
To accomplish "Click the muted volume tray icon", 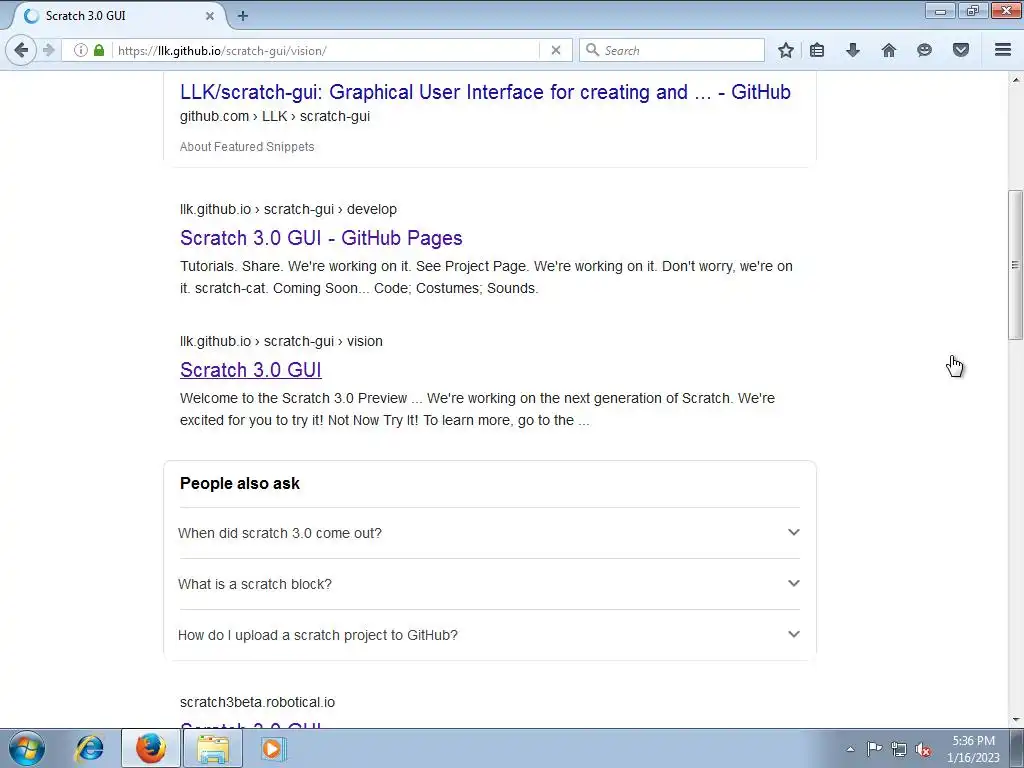I will 923,749.
